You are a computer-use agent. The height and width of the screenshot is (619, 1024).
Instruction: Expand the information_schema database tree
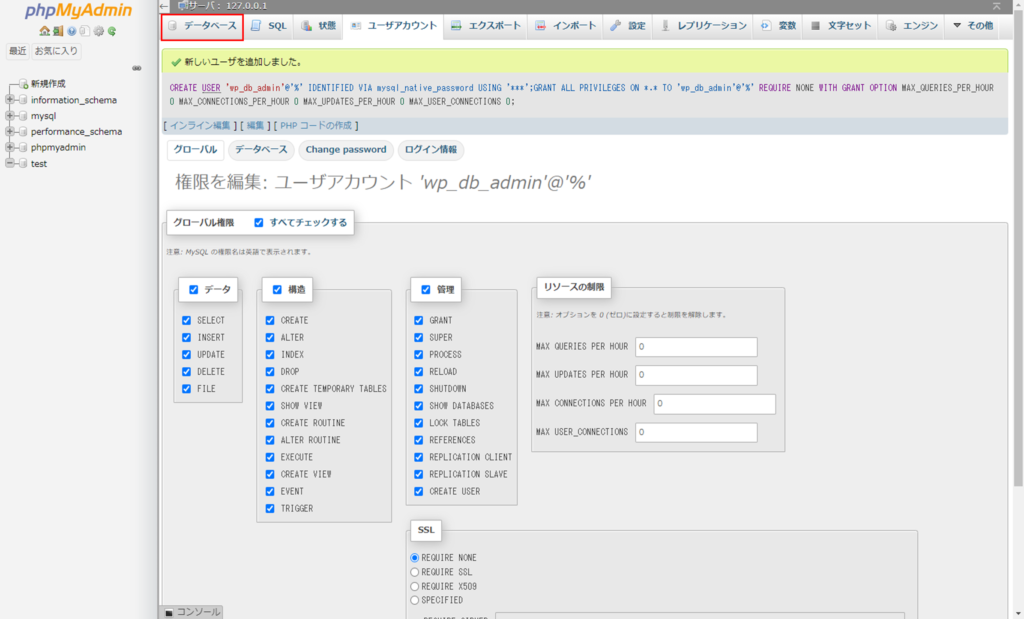(10, 100)
